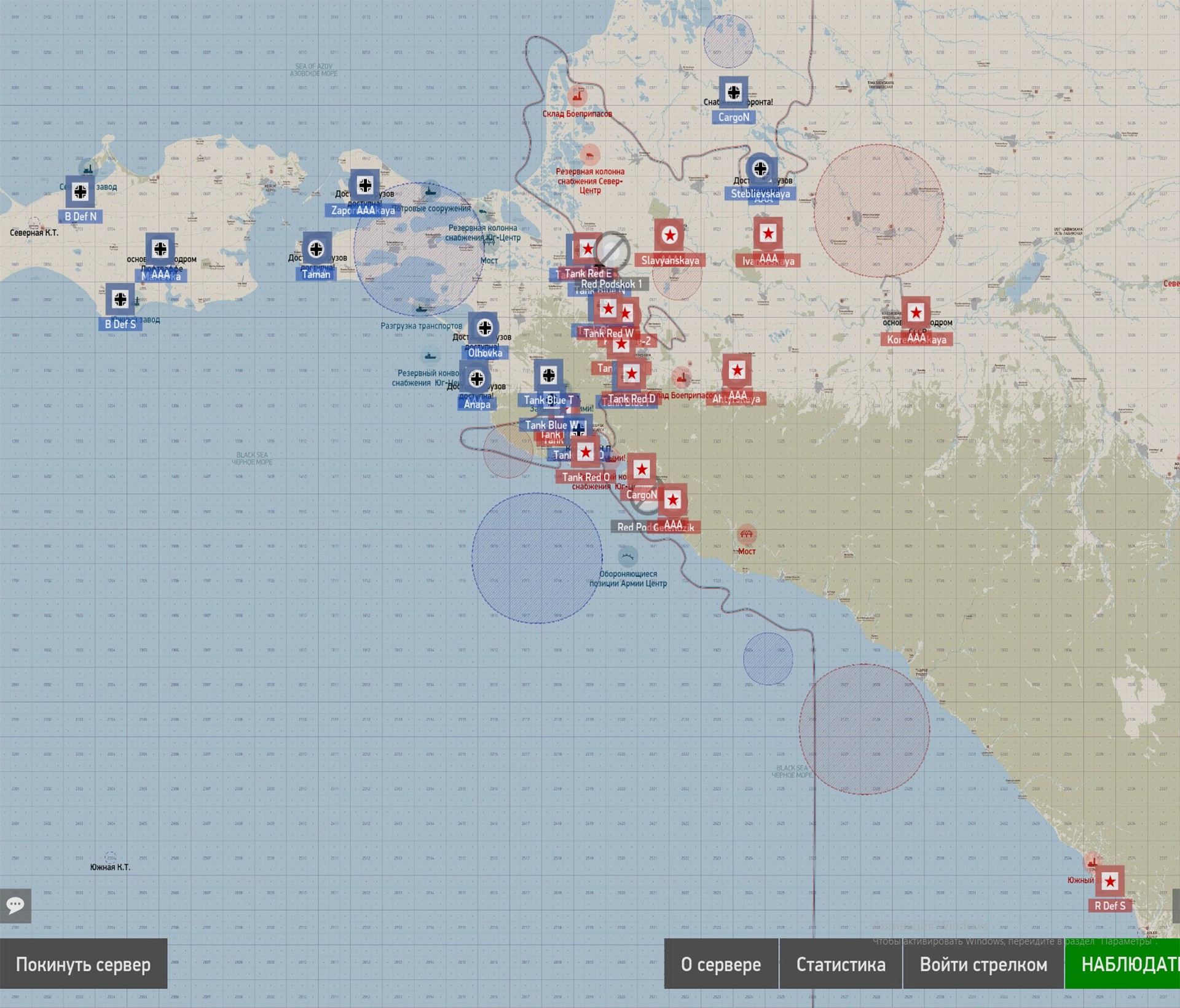Choose the Taman blue airfield icon
1180x1008 pixels.
tap(317, 249)
